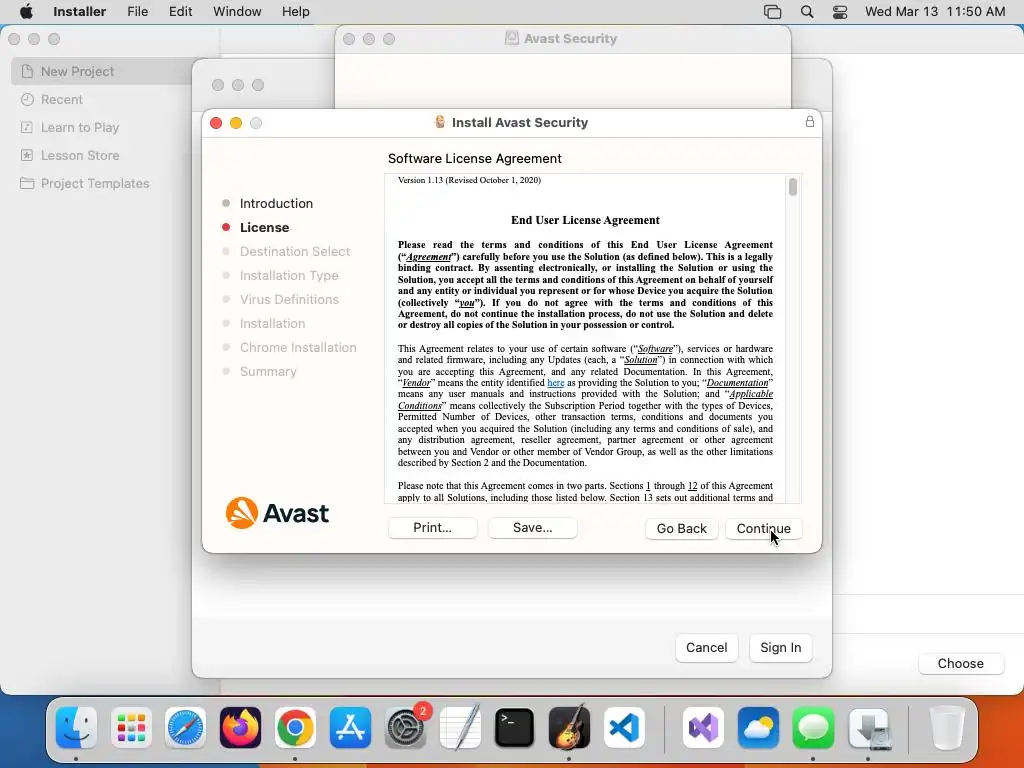Viewport: 1024px width, 768px height.
Task: Continue to the next installer step
Action: pyautogui.click(x=763, y=528)
